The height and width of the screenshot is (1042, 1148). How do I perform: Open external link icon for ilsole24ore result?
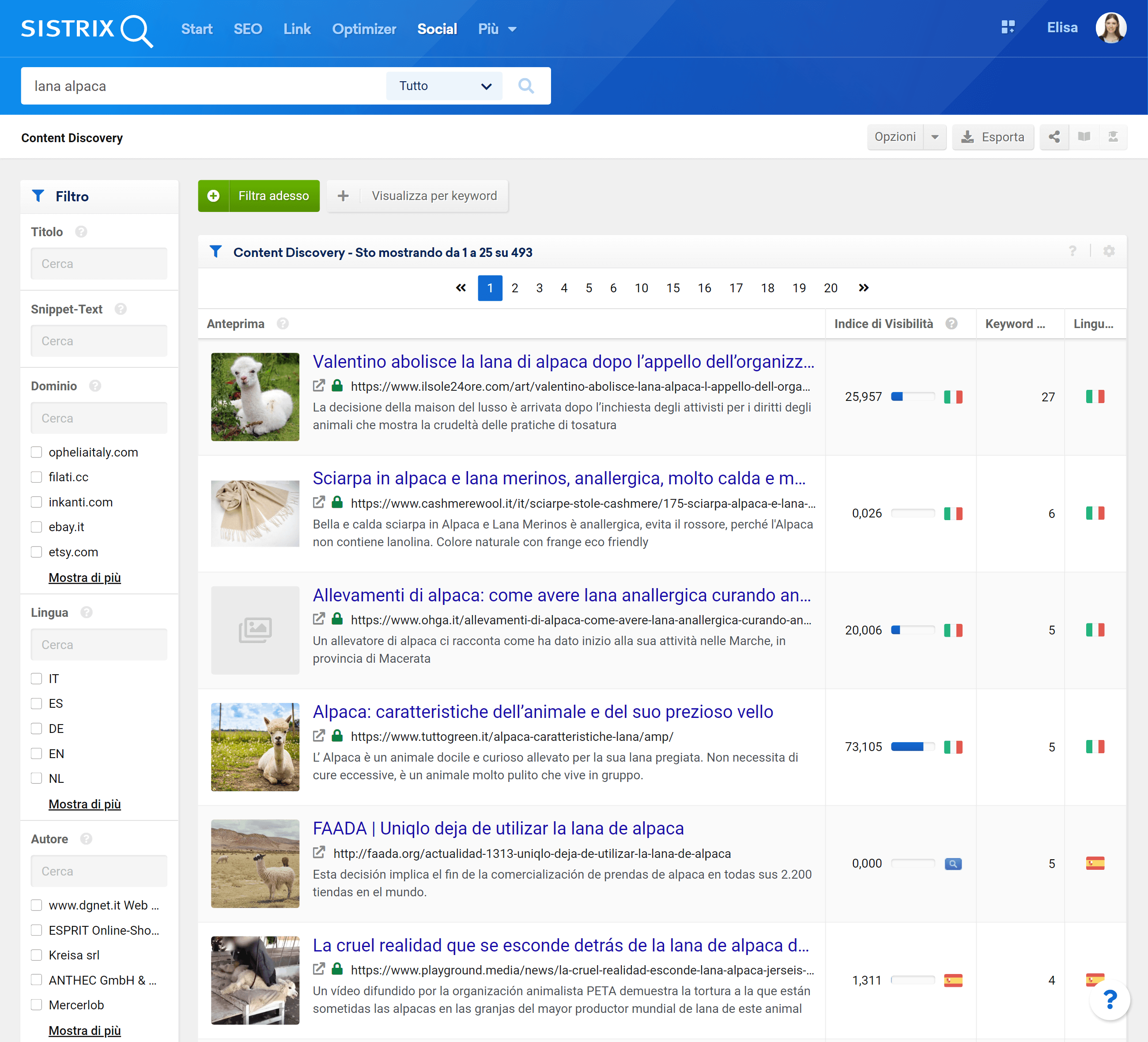click(319, 386)
